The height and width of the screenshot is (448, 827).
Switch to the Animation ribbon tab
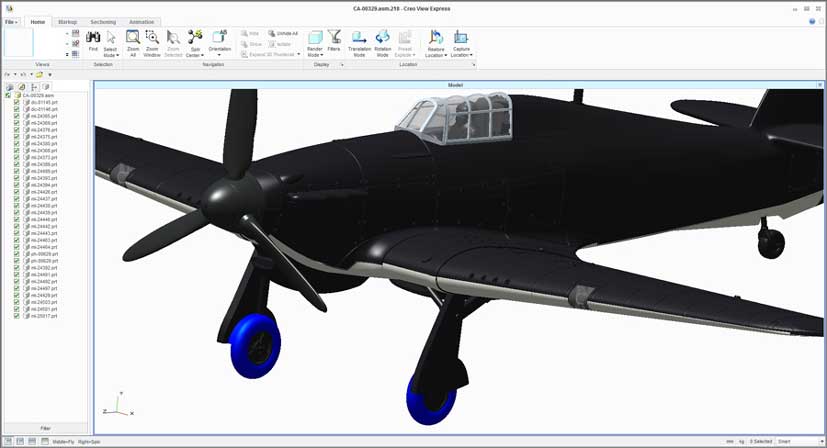pos(141,22)
